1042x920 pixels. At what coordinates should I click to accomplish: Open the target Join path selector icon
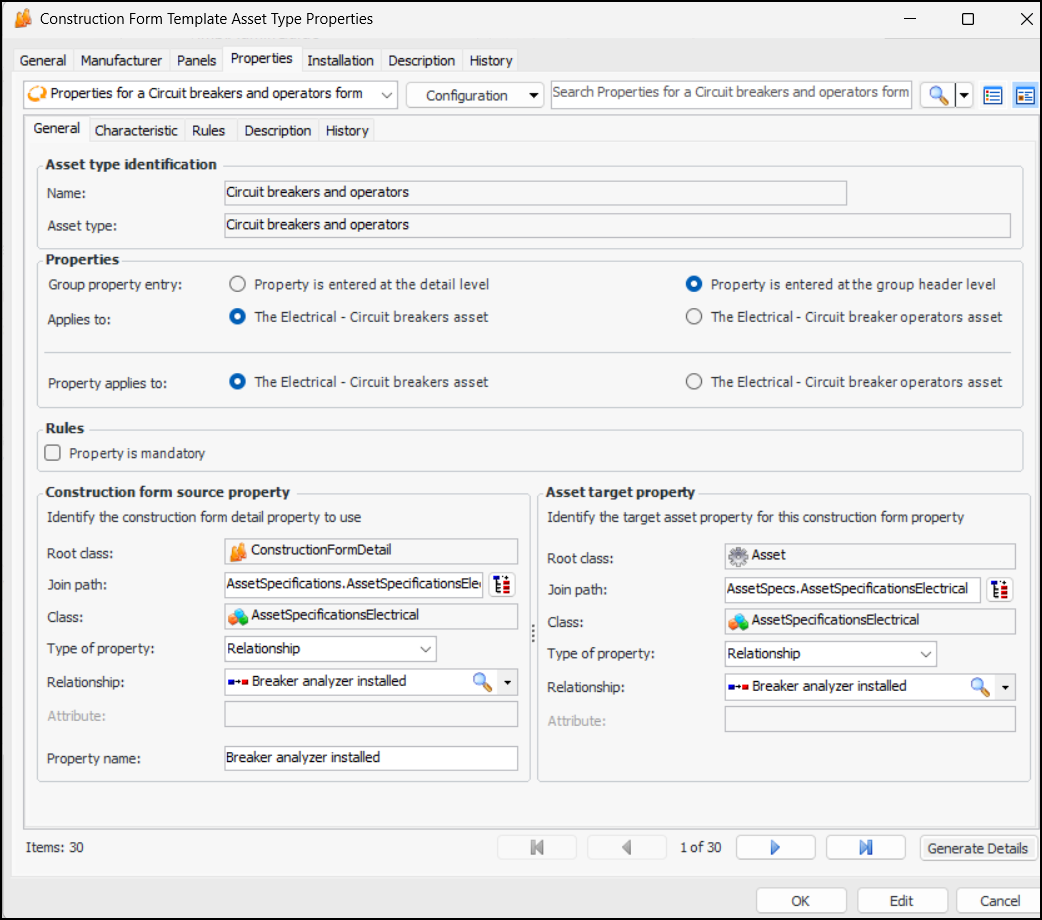tap(999, 590)
